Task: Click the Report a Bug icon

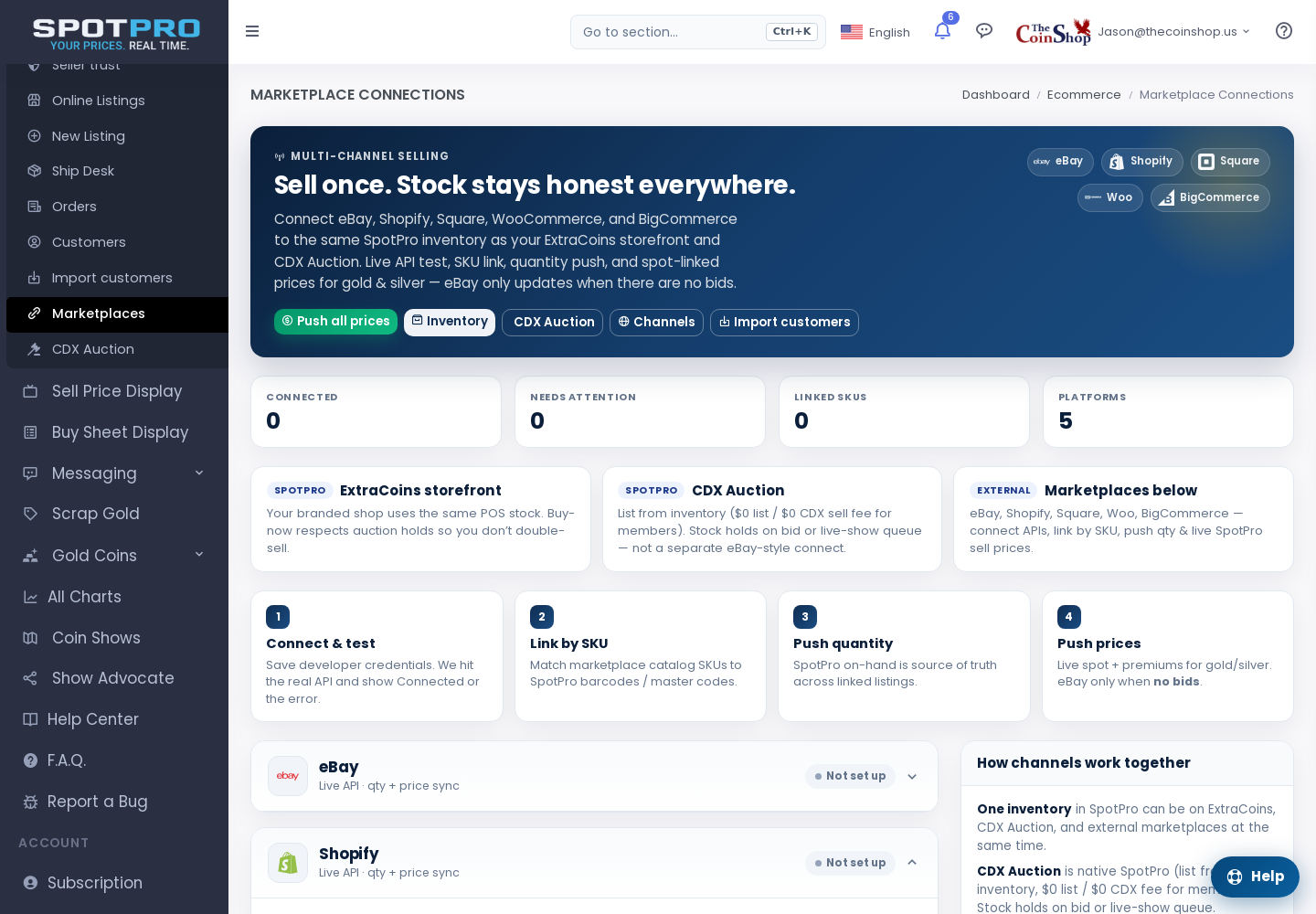Action: [30, 802]
